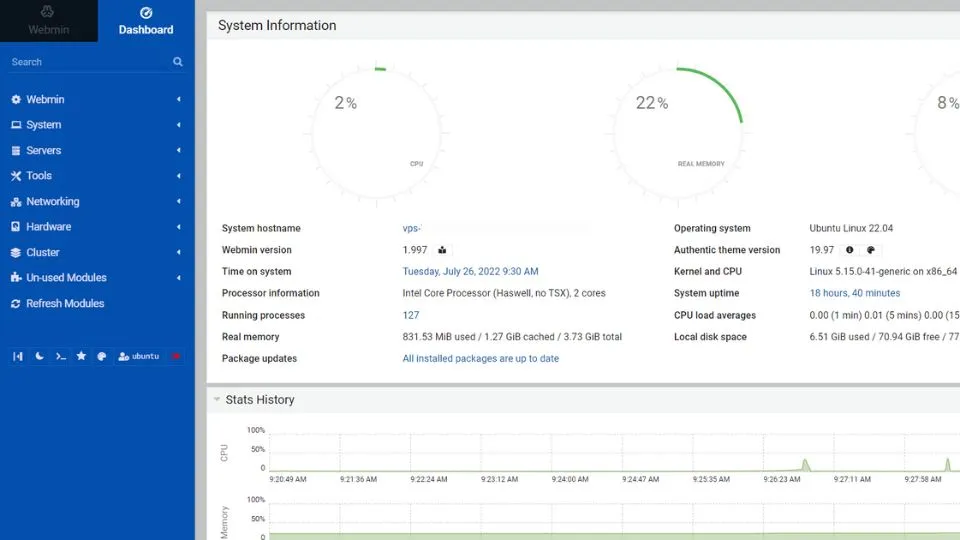Collapse the sidebar navigation menu icon
The height and width of the screenshot is (540, 960).
(x=18, y=356)
